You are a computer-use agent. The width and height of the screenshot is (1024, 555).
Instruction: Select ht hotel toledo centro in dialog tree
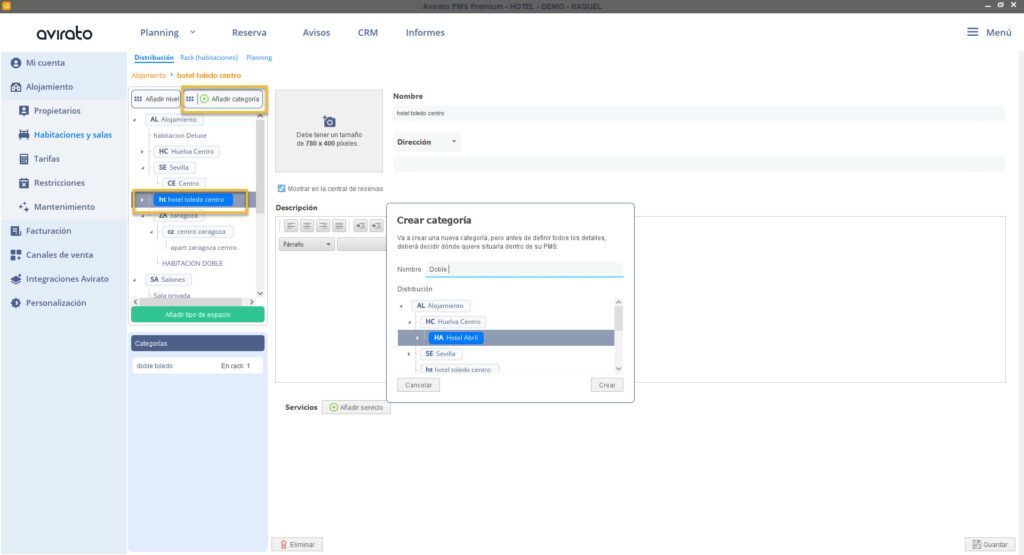460,370
